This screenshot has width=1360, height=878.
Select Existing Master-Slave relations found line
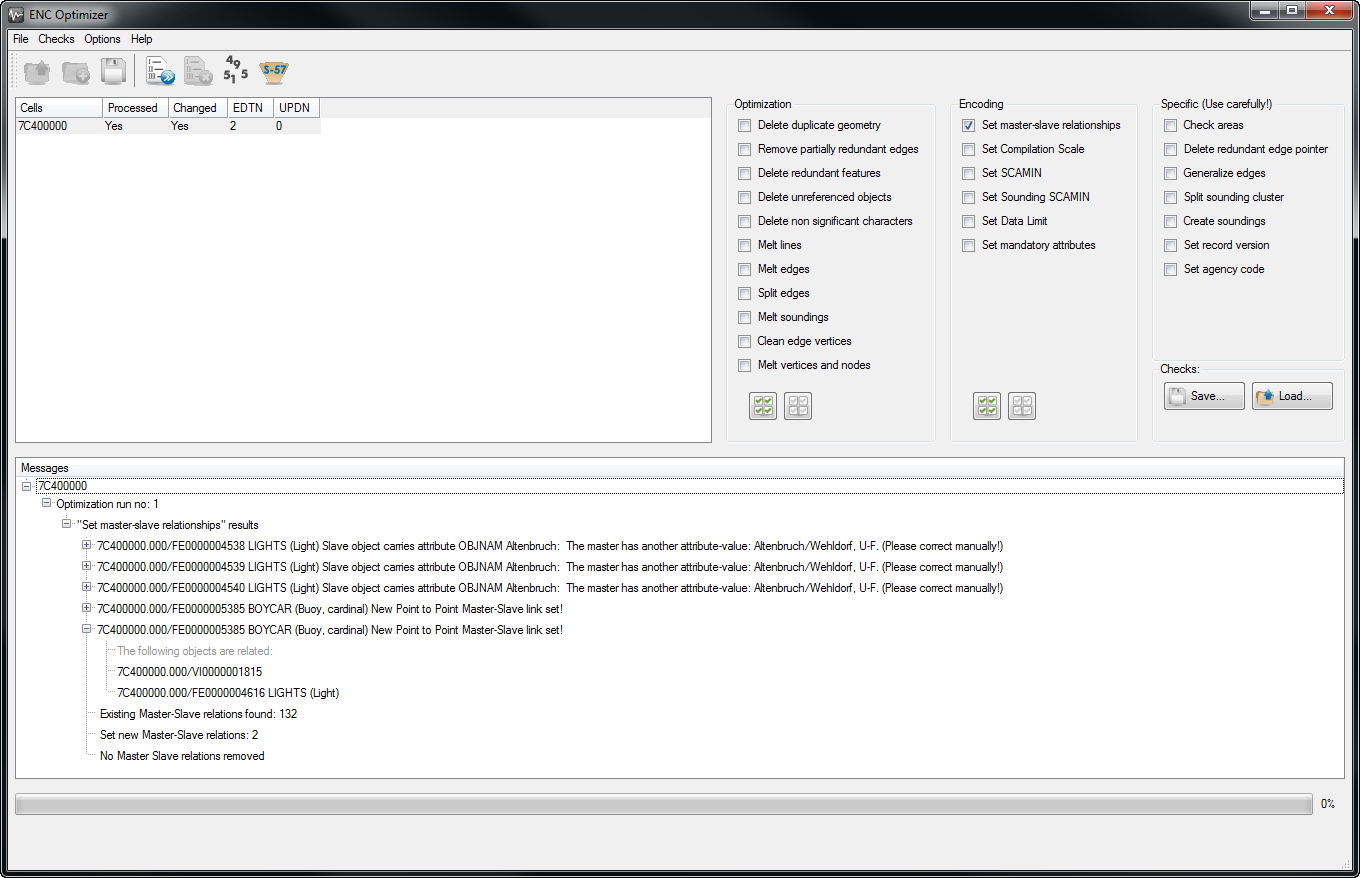click(x=198, y=714)
